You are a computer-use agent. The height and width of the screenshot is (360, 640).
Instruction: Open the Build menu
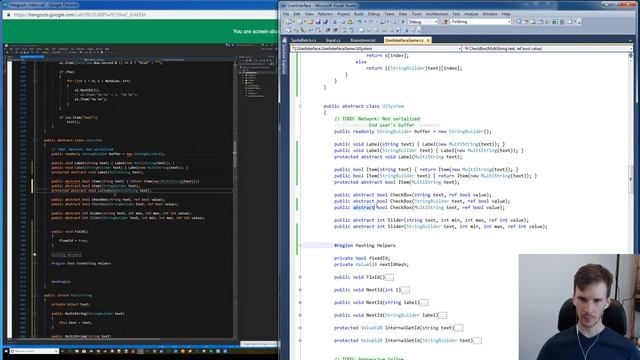coord(359,14)
